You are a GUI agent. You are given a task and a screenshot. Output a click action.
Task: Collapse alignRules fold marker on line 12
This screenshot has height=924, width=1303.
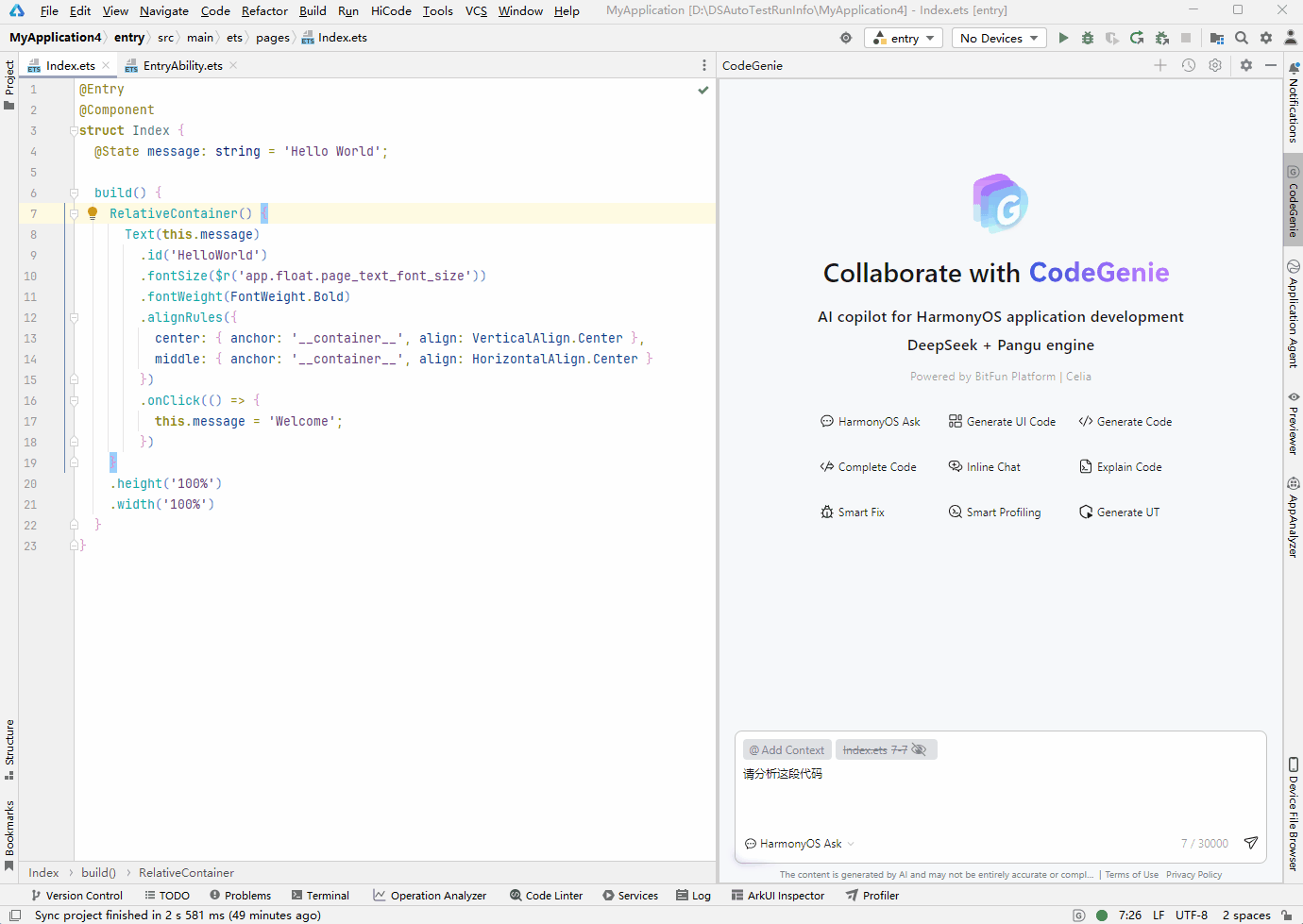coord(74,318)
